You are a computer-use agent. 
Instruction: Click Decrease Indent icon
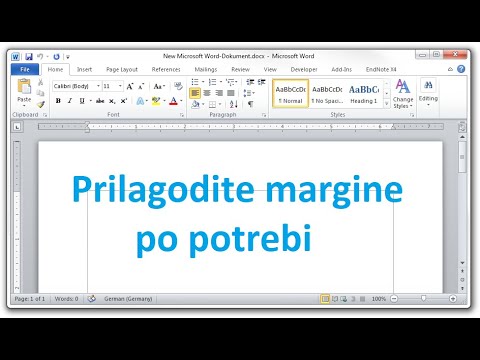pyautogui.click(x=250, y=82)
